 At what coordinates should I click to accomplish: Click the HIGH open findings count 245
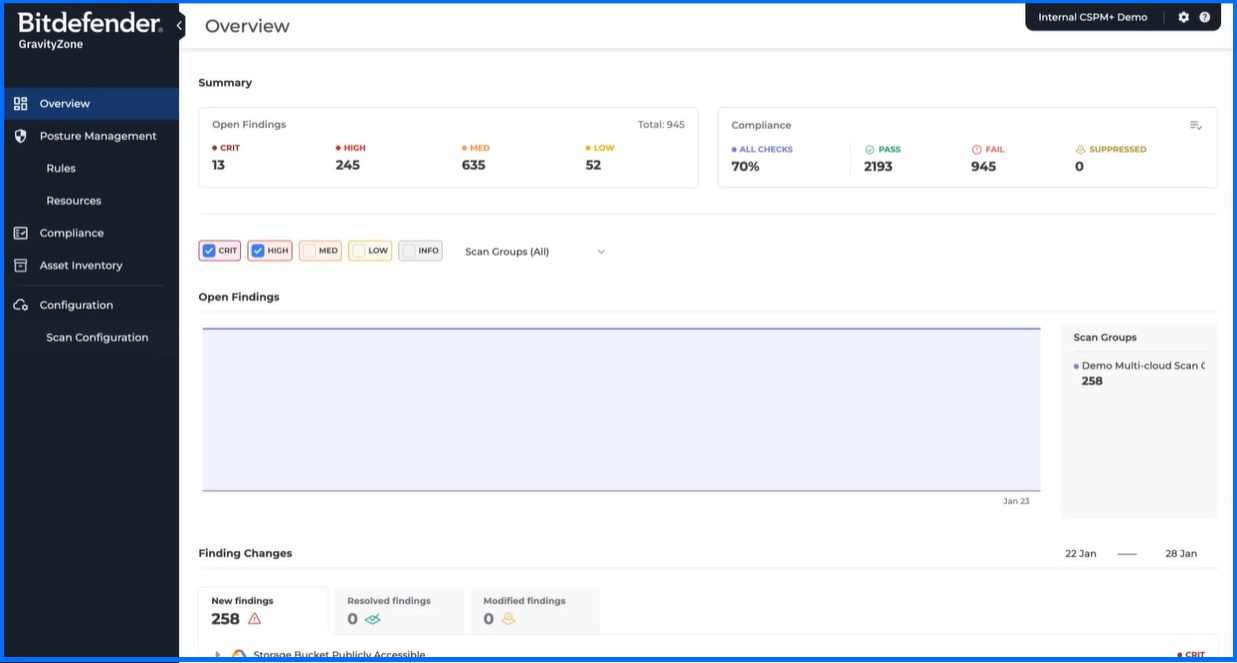(347, 165)
